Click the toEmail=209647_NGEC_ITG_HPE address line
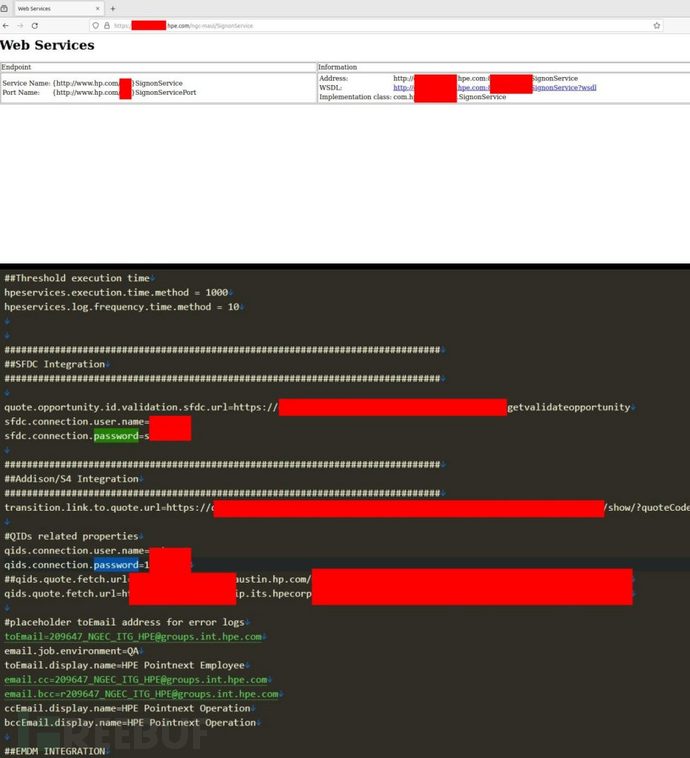This screenshot has width=690, height=758. coord(135,637)
